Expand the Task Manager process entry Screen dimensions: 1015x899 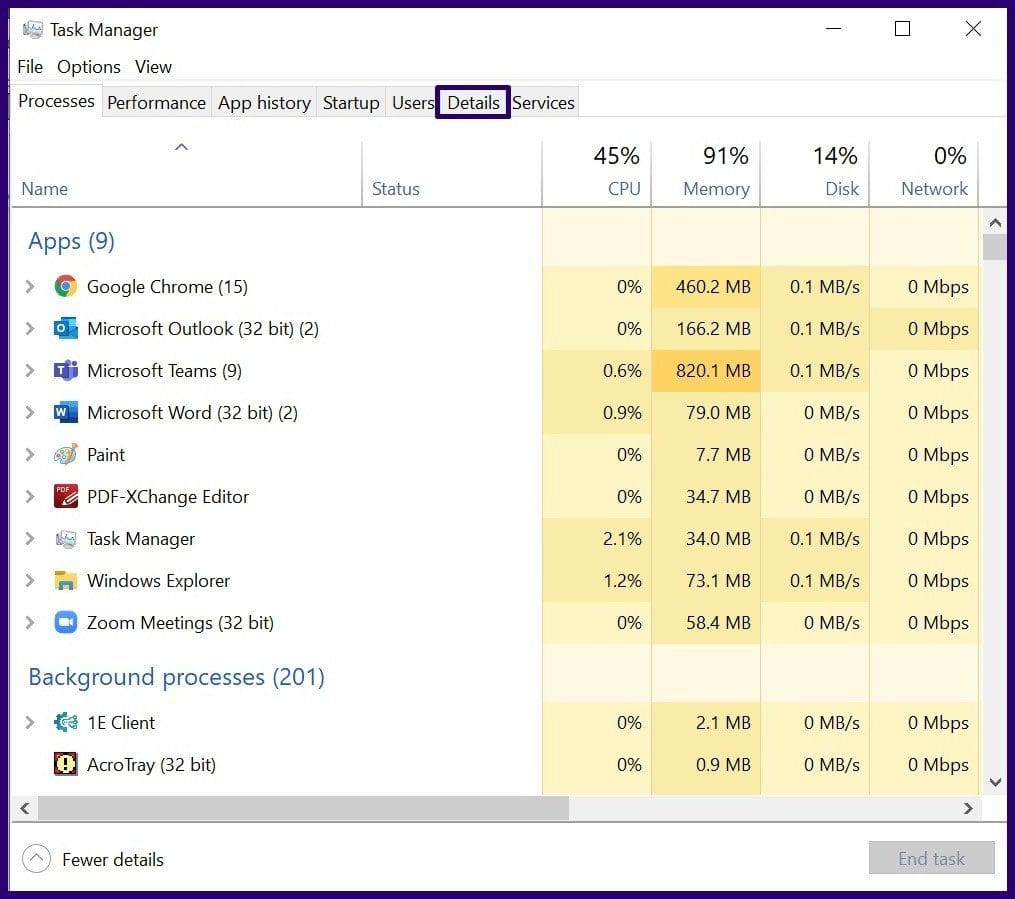click(x=30, y=538)
